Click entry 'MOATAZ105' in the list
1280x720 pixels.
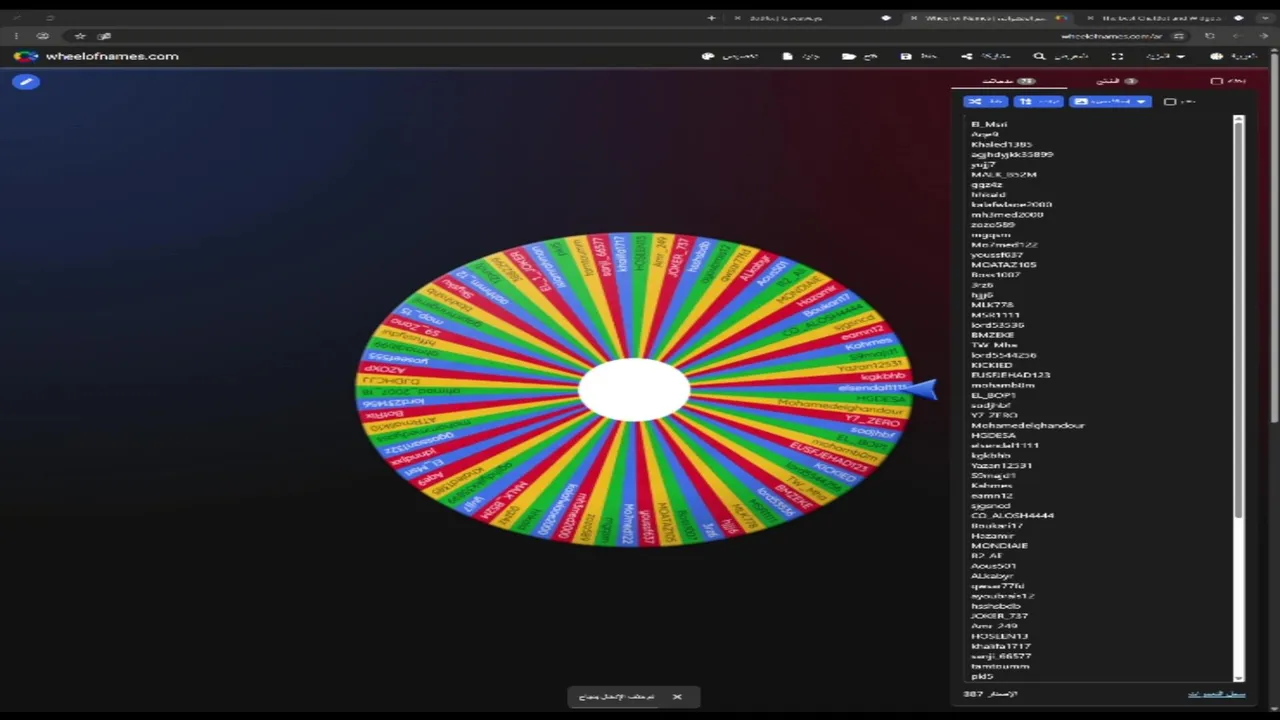[1004, 265]
